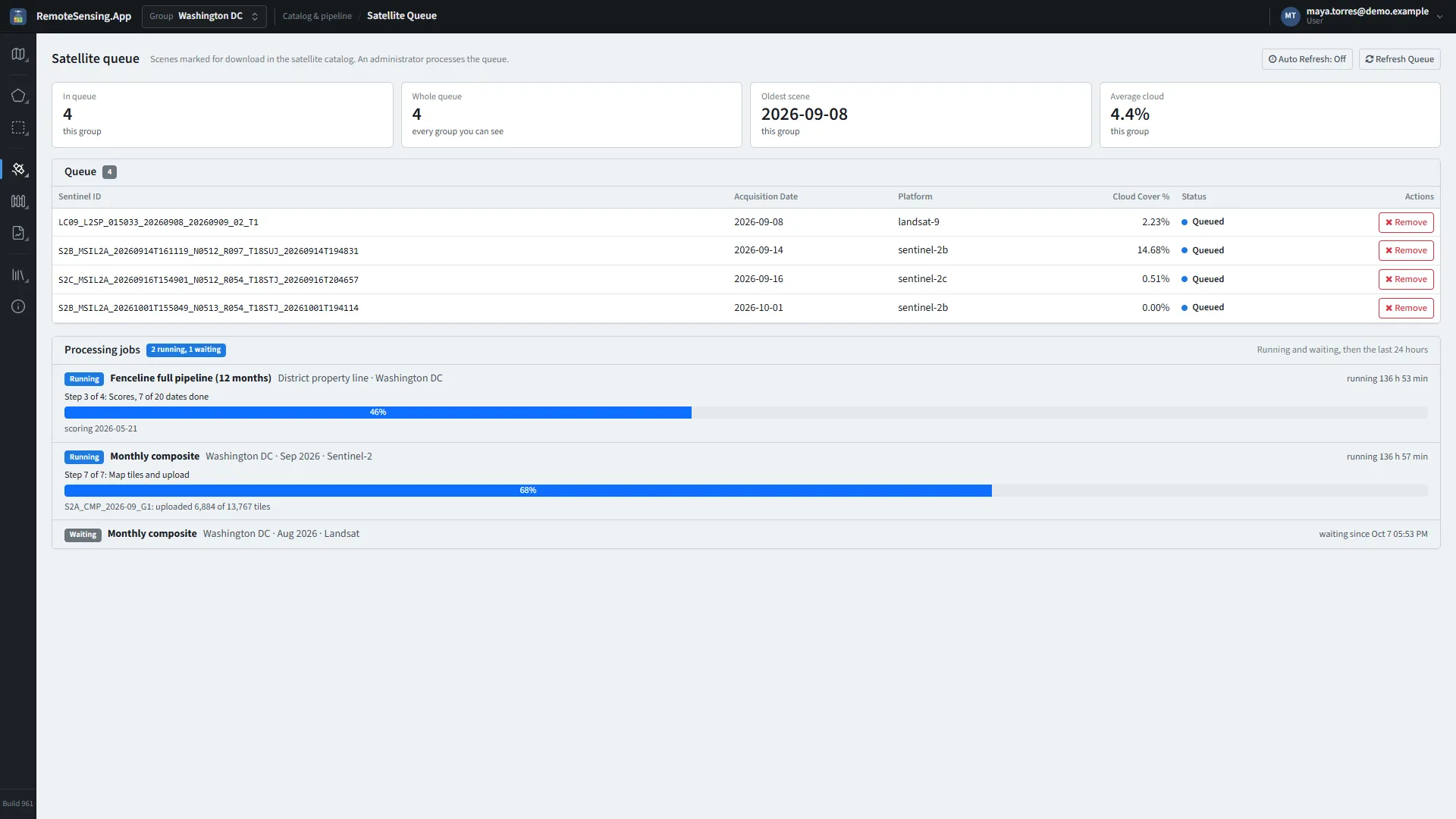Open the info circle icon in sidebar
The height and width of the screenshot is (819, 1456).
18,306
